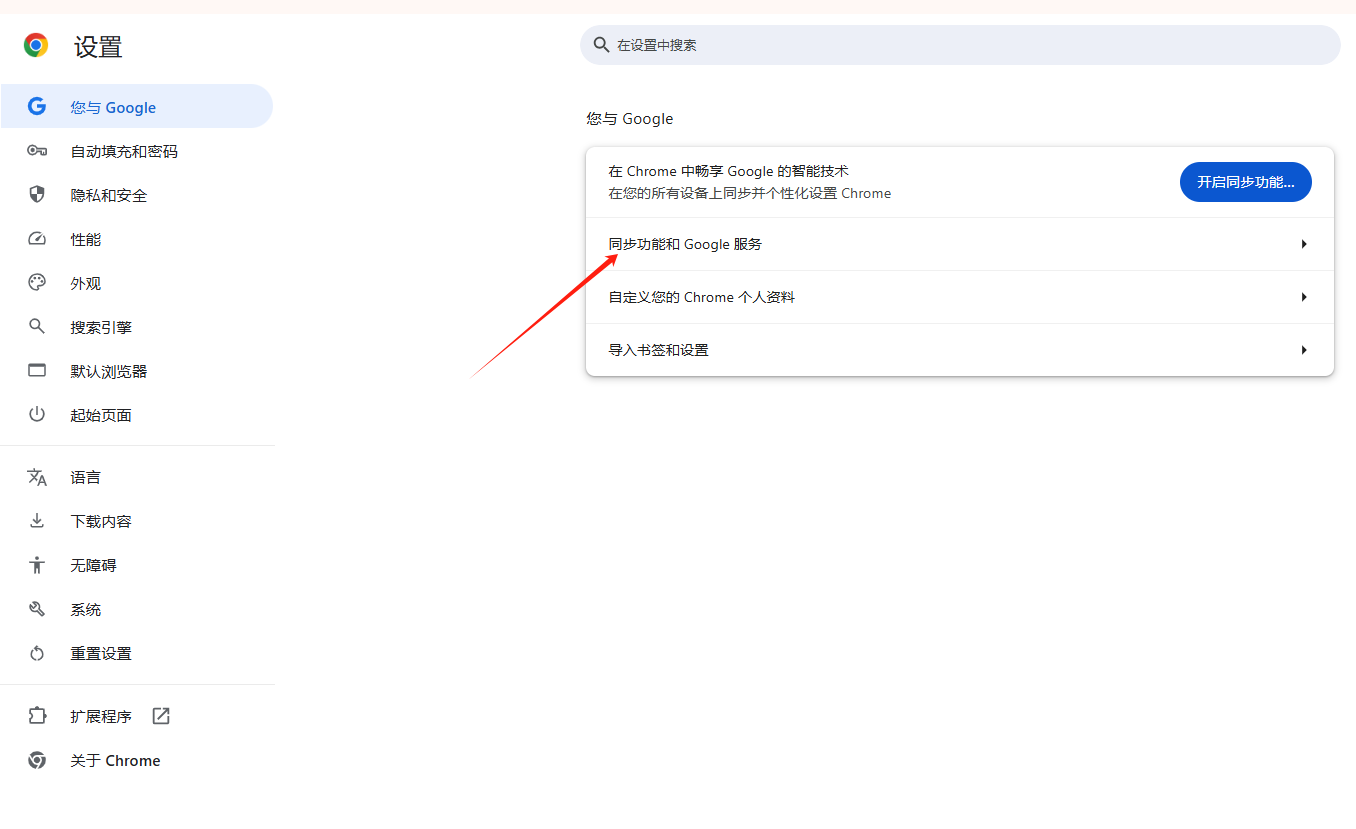Click the 在设置中搜索 search field
Image resolution: width=1356 pixels, height=829 pixels.
(960, 45)
